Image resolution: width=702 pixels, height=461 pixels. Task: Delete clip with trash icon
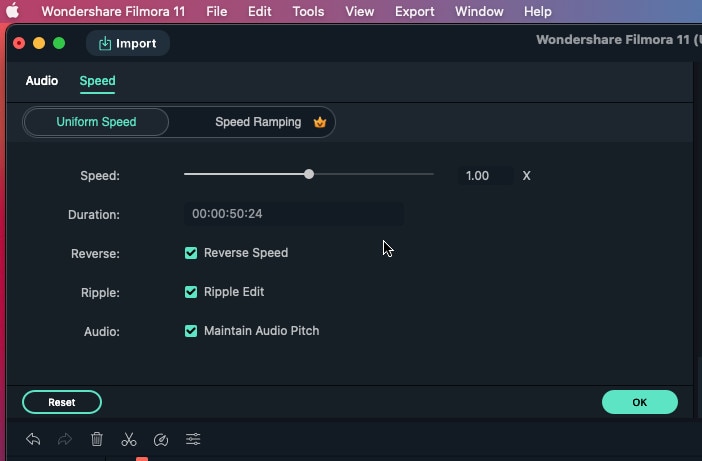pyautogui.click(x=97, y=439)
